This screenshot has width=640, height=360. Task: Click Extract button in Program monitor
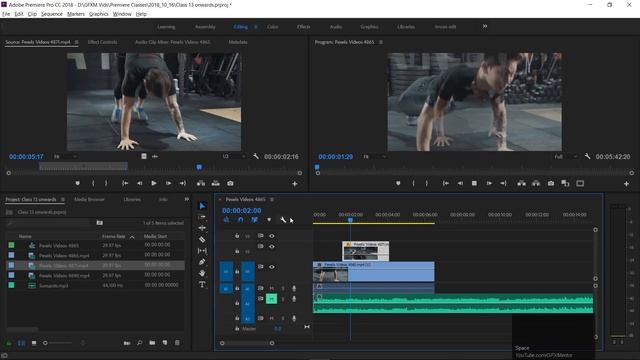coord(536,184)
